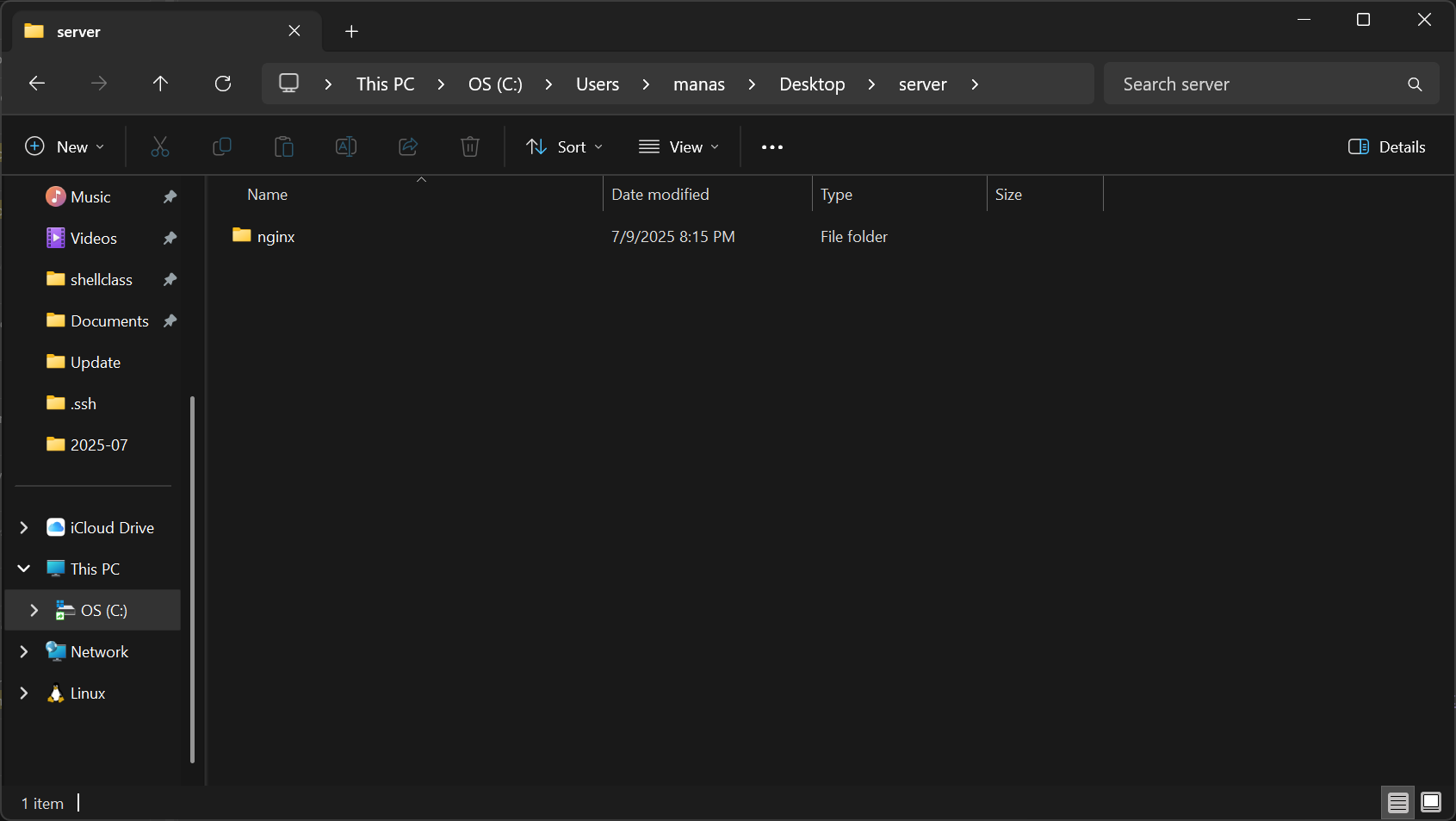The image size is (1456, 821).
Task: Unpin shellclass pin icon
Action: [x=170, y=279]
